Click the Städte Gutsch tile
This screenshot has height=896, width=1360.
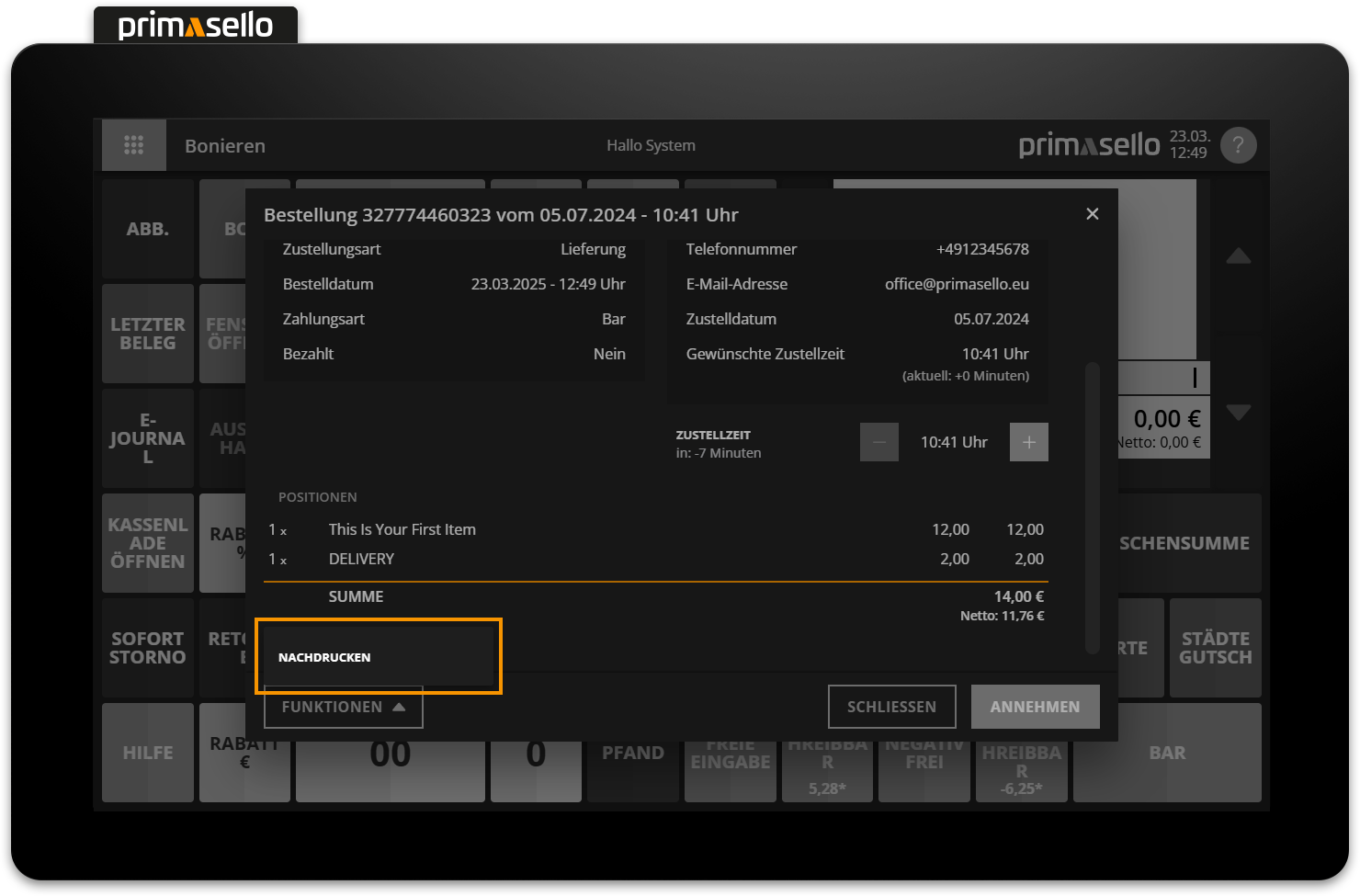pos(1215,648)
